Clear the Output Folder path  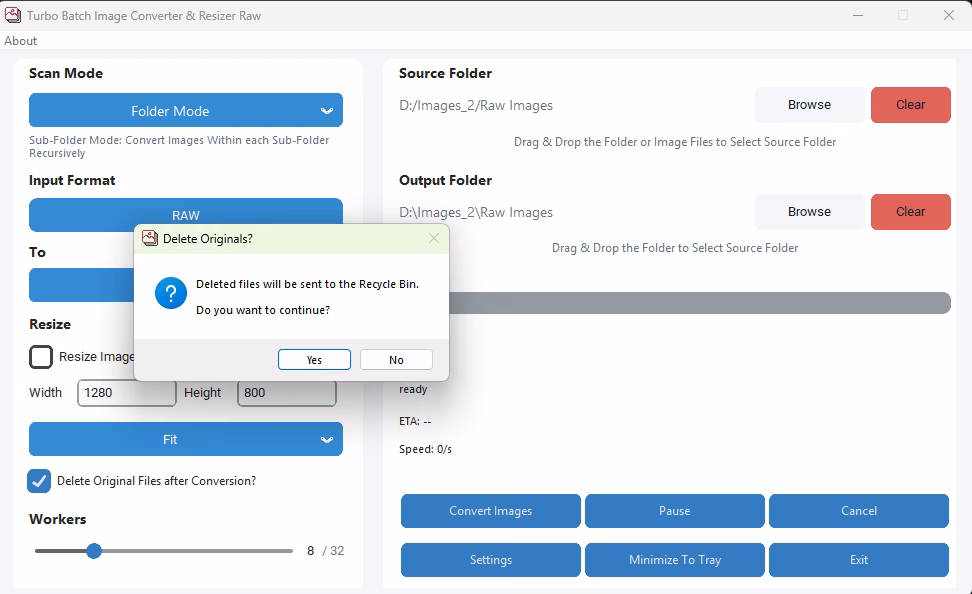tap(910, 211)
